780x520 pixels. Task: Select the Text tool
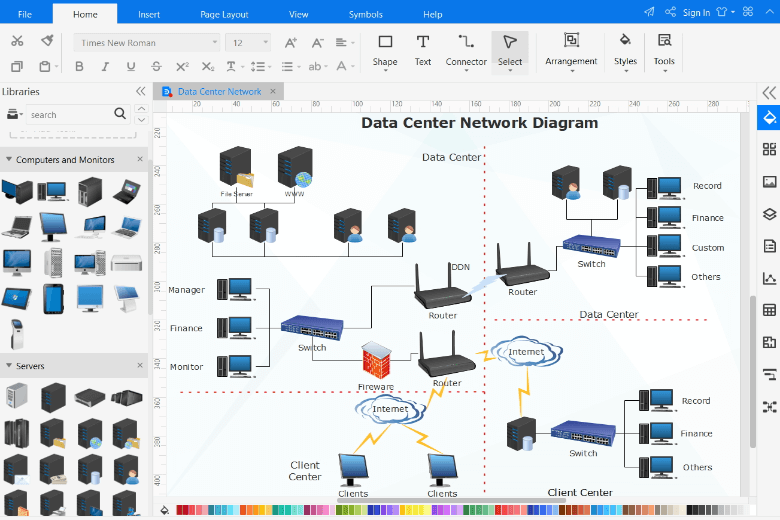pyautogui.click(x=422, y=51)
